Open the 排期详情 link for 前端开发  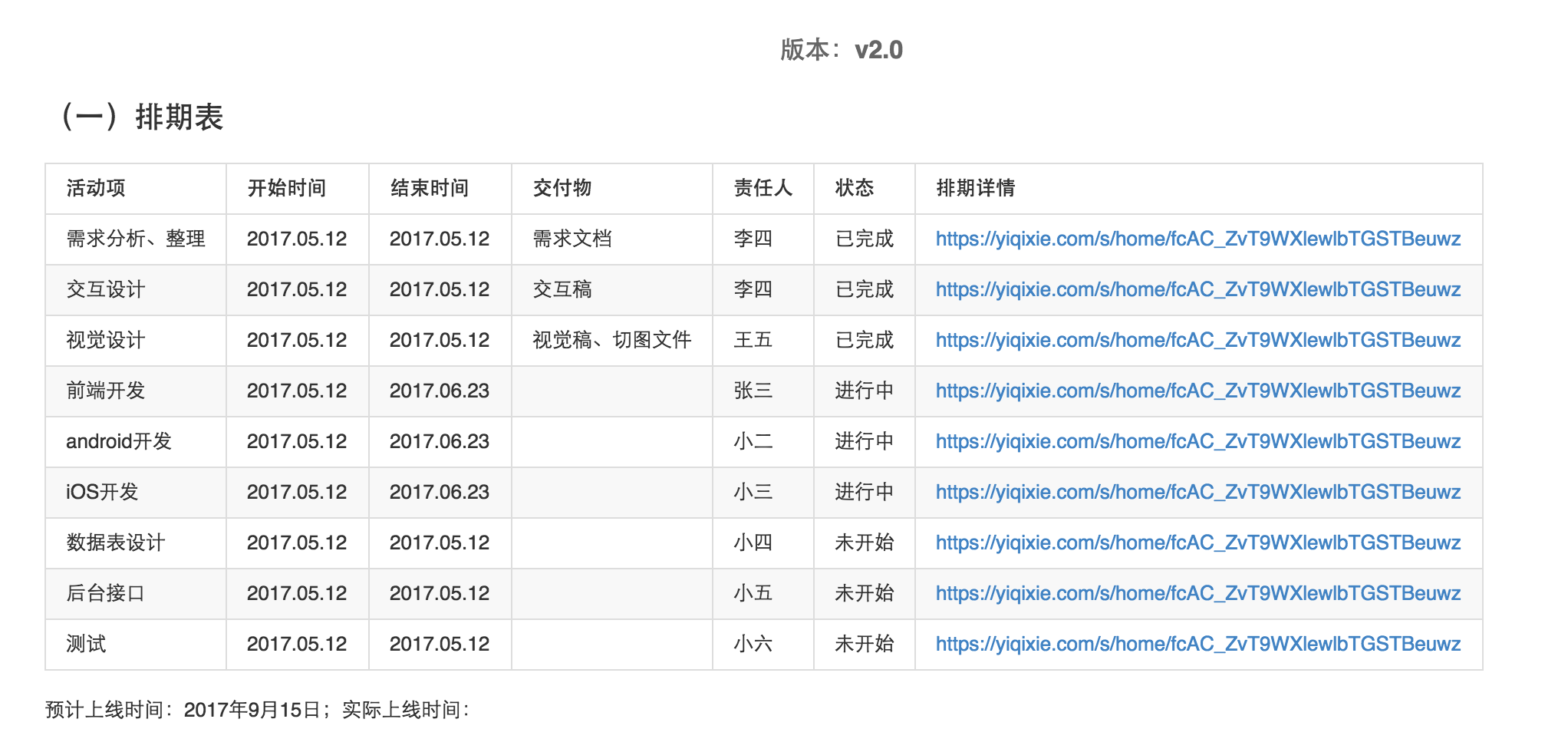click(x=1197, y=391)
